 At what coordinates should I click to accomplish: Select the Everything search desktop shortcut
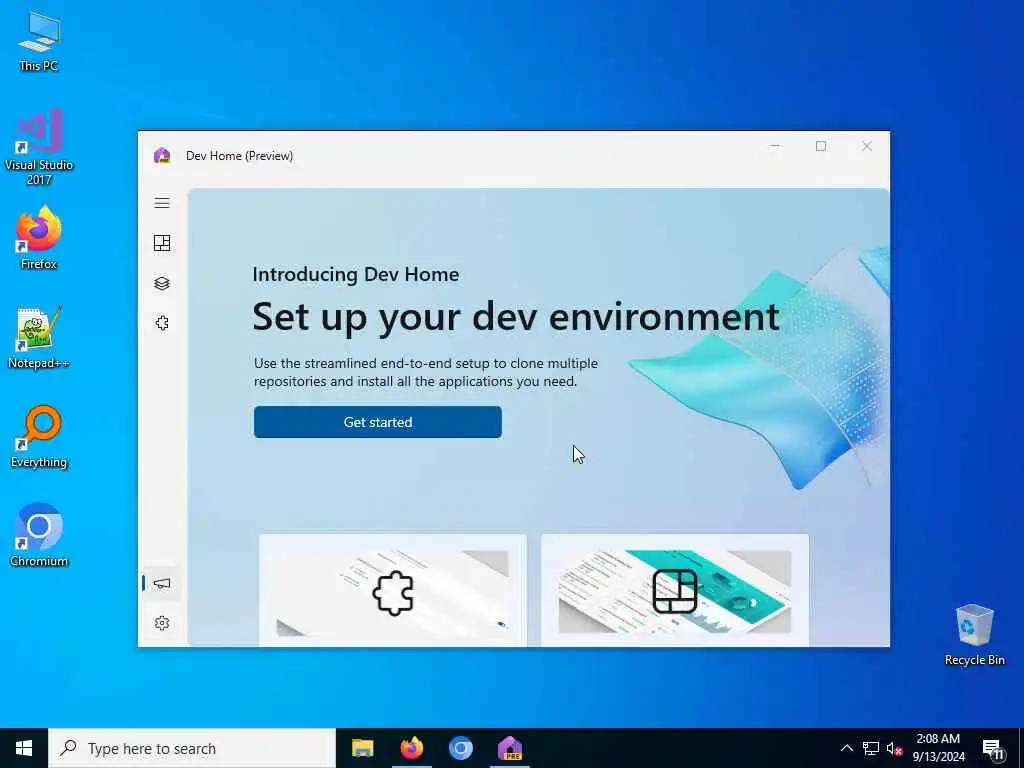39,437
